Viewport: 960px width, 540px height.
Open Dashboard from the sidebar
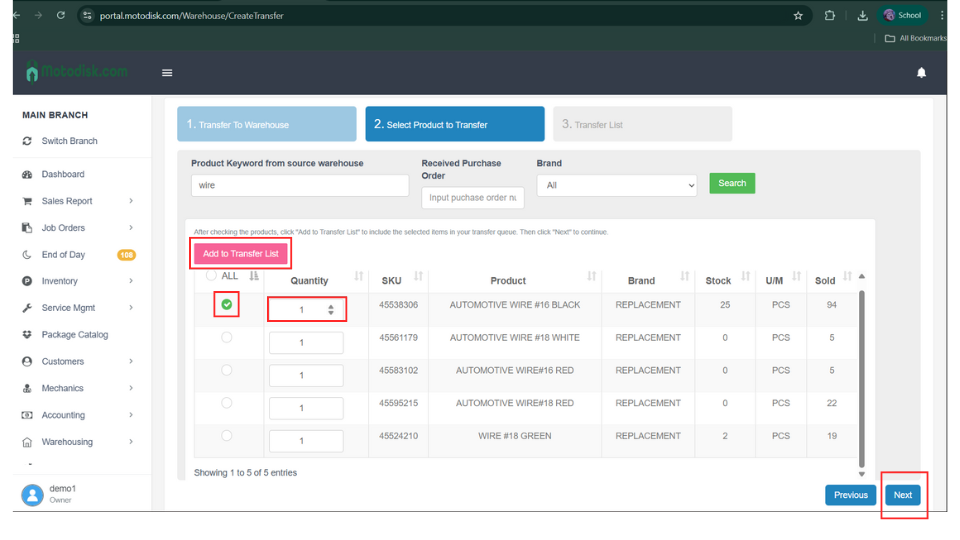coord(62,174)
